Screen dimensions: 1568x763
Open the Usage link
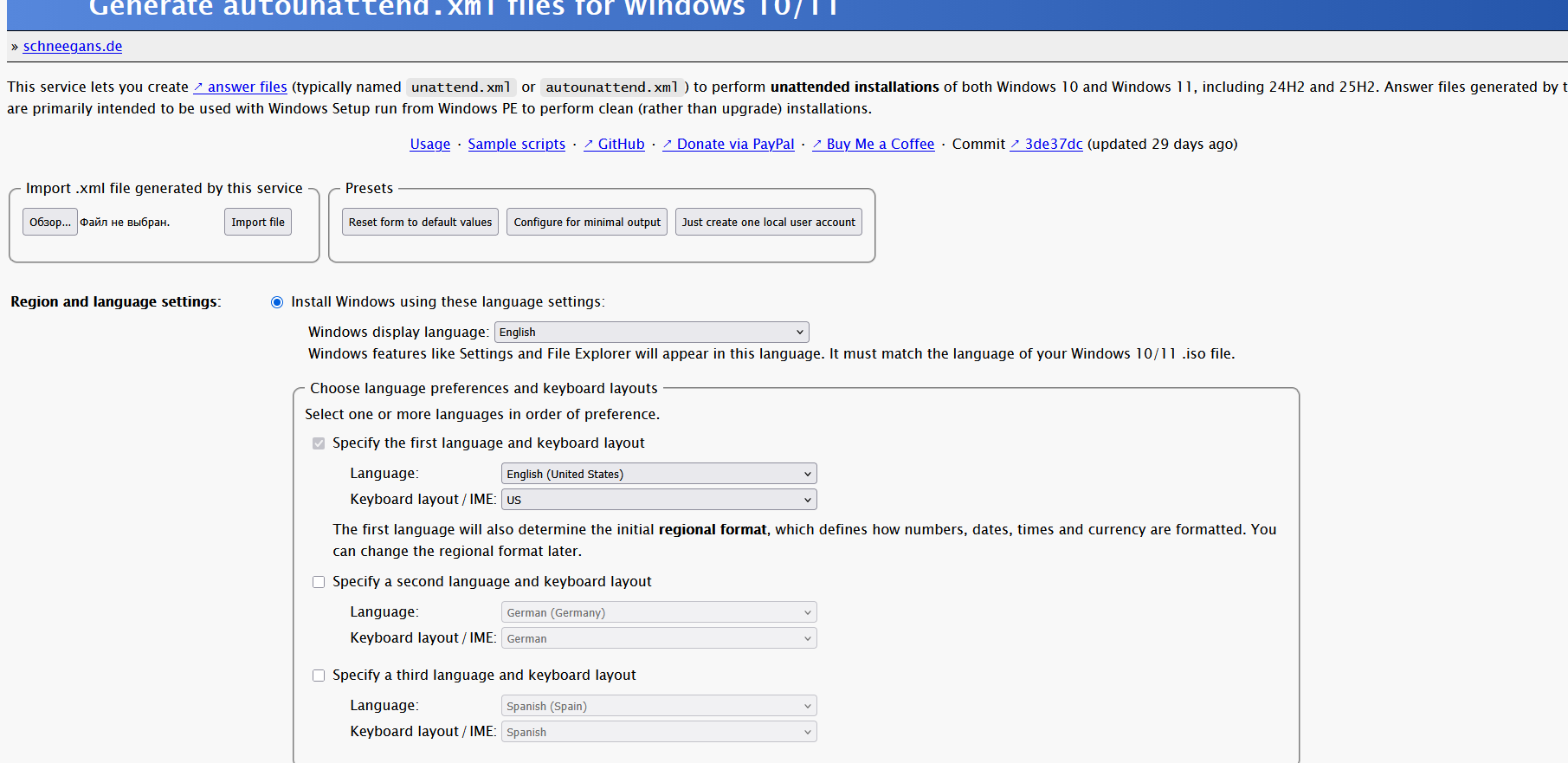click(430, 144)
